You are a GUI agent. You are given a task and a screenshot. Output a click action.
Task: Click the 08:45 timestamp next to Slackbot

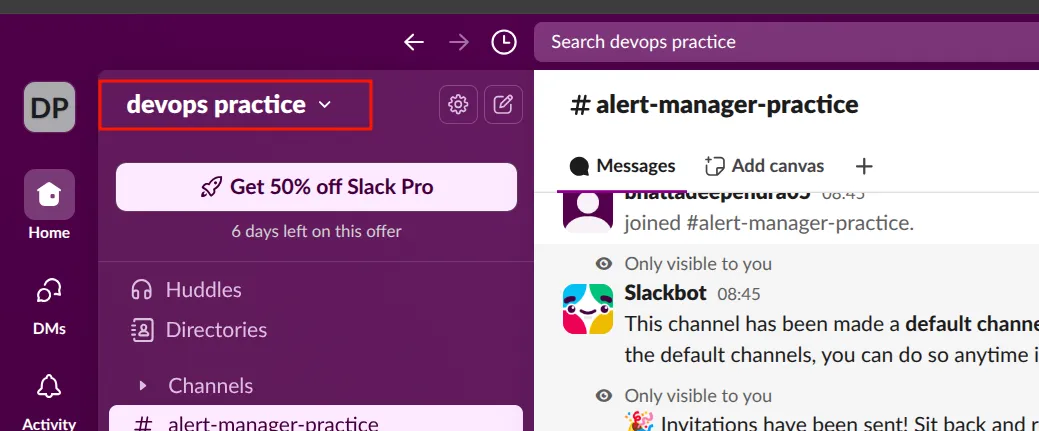pyautogui.click(x=739, y=294)
